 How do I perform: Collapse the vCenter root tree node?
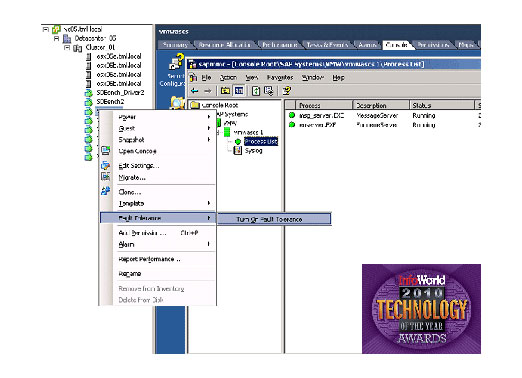[x=45, y=29]
